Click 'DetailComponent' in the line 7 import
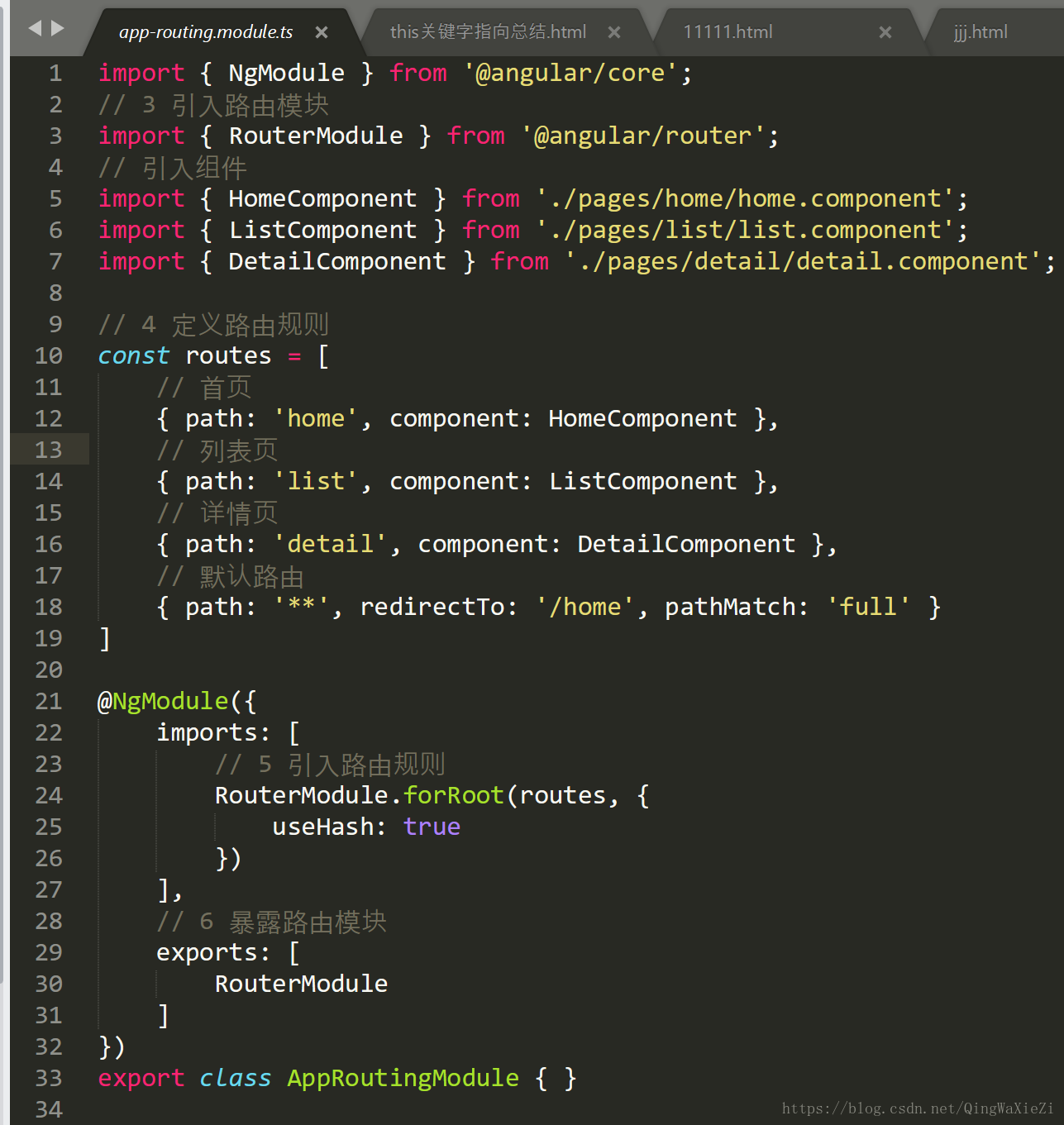The width and height of the screenshot is (1064, 1125). click(337, 261)
